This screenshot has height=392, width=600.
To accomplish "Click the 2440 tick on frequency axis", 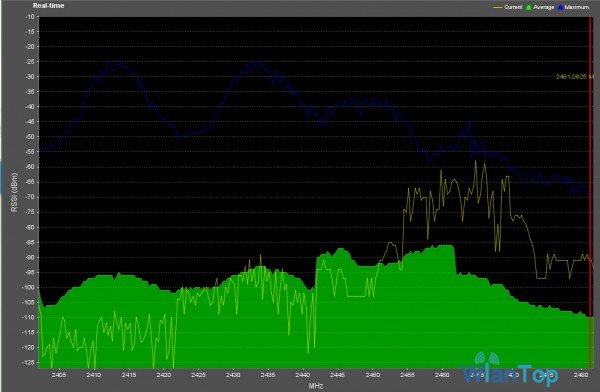I will [303, 375].
